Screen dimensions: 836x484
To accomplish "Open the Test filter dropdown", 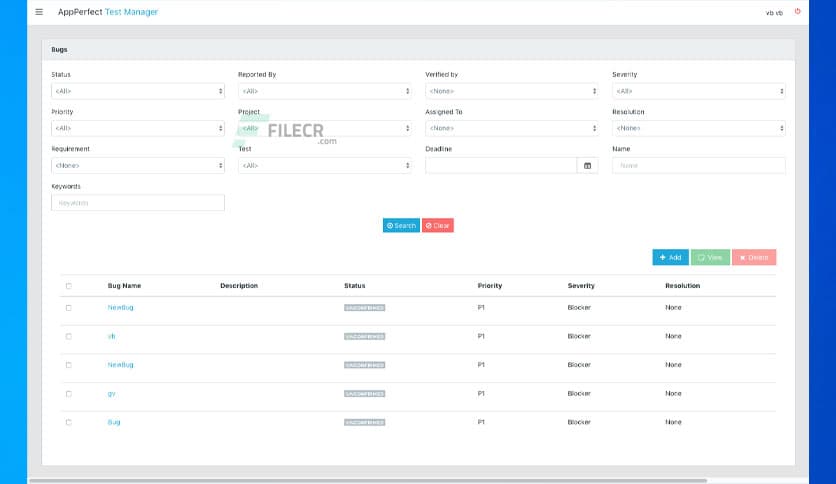I will 325,166.
